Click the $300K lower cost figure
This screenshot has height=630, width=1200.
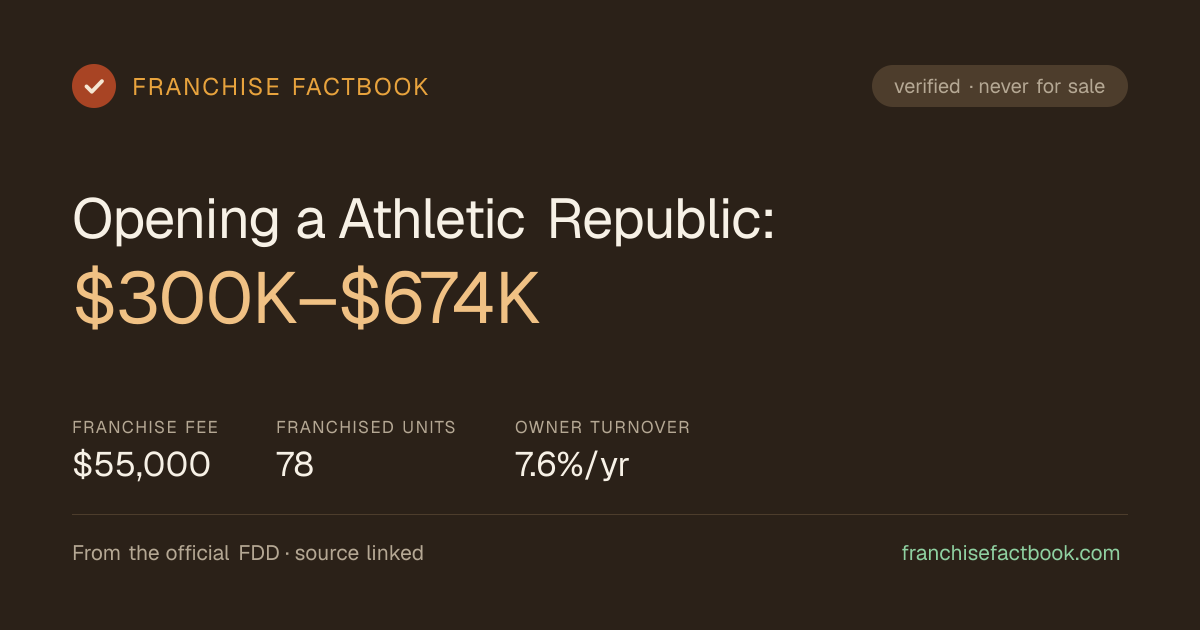(186, 299)
